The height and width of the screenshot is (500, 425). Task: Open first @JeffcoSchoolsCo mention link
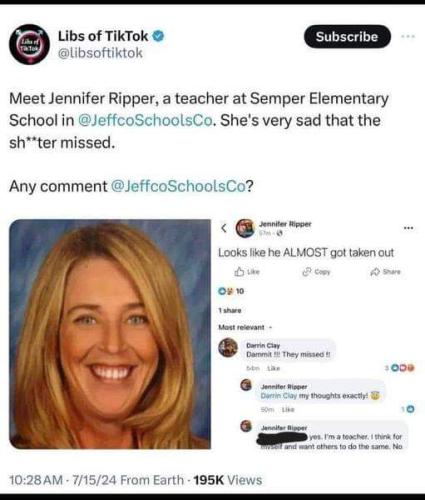pos(145,120)
